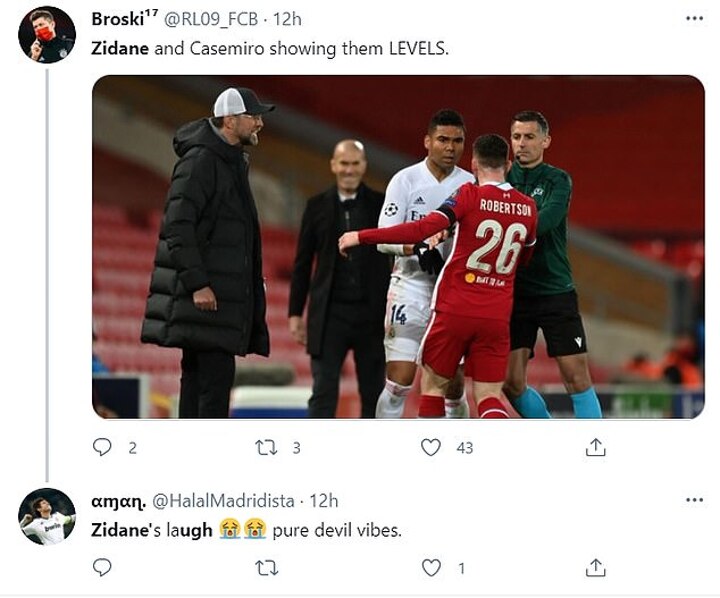Open more options on HalalMadridista's reply

[x=694, y=500]
